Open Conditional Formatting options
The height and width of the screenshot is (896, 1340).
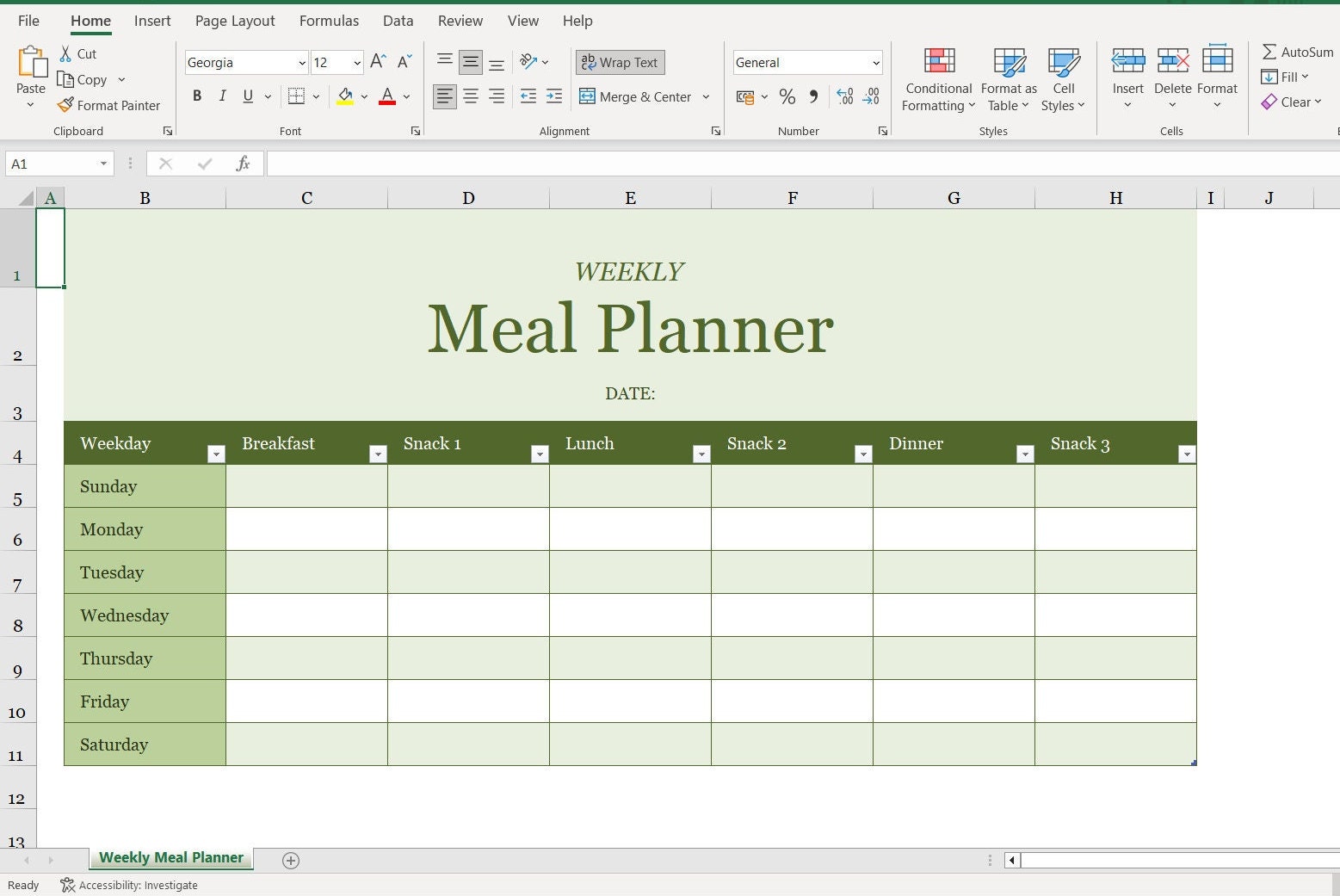pyautogui.click(x=937, y=79)
